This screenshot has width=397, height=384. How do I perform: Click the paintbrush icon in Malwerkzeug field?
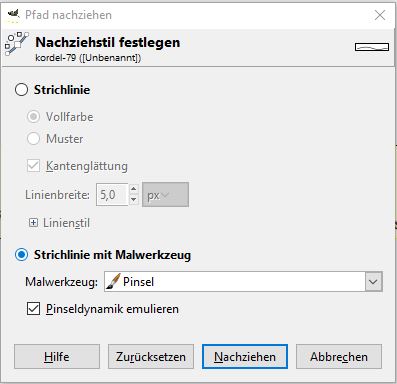pyautogui.click(x=113, y=282)
